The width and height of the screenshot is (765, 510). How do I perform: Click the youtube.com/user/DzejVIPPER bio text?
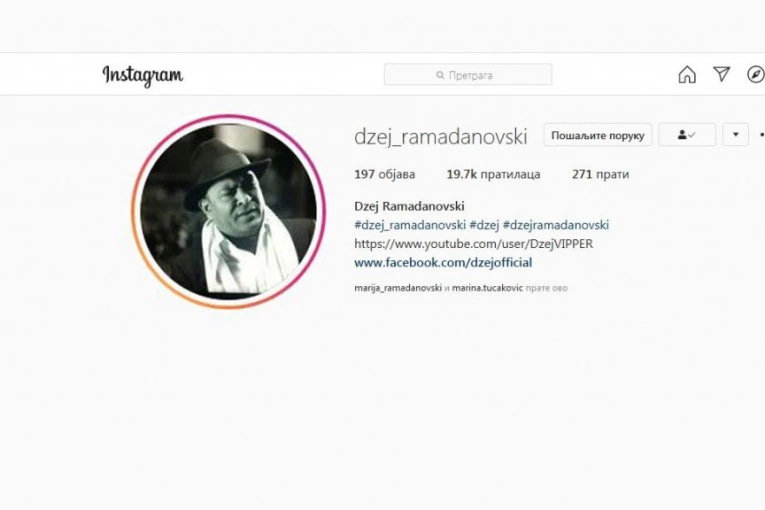pos(474,244)
